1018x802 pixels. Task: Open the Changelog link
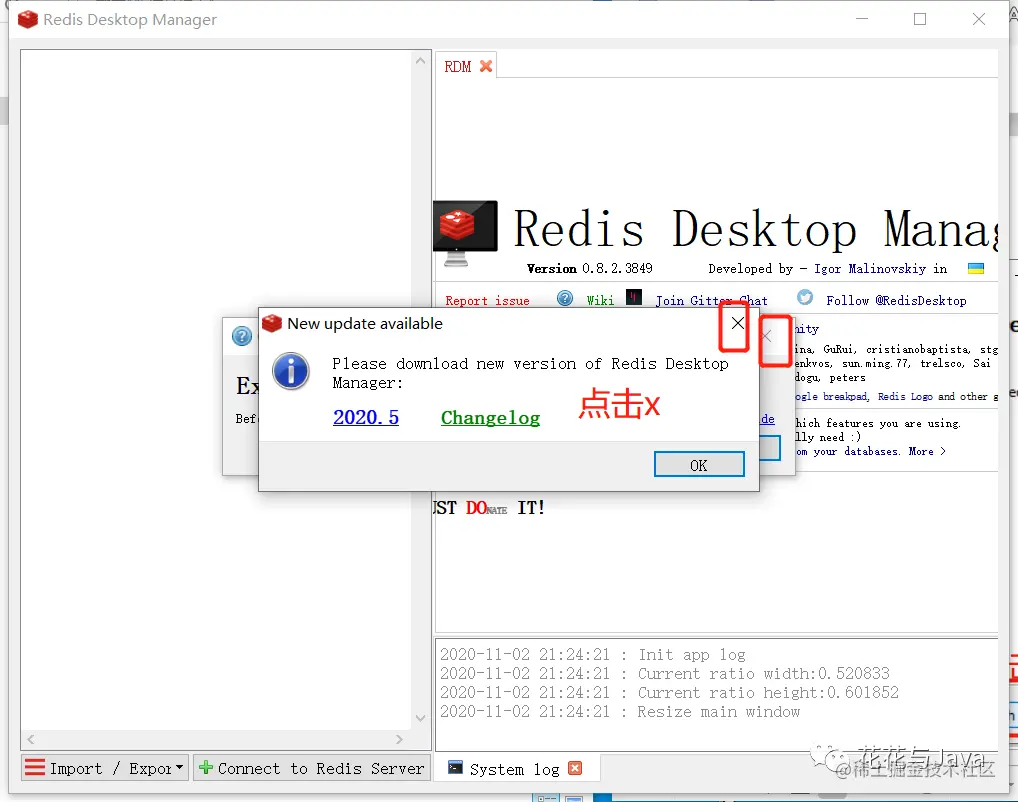click(490, 418)
